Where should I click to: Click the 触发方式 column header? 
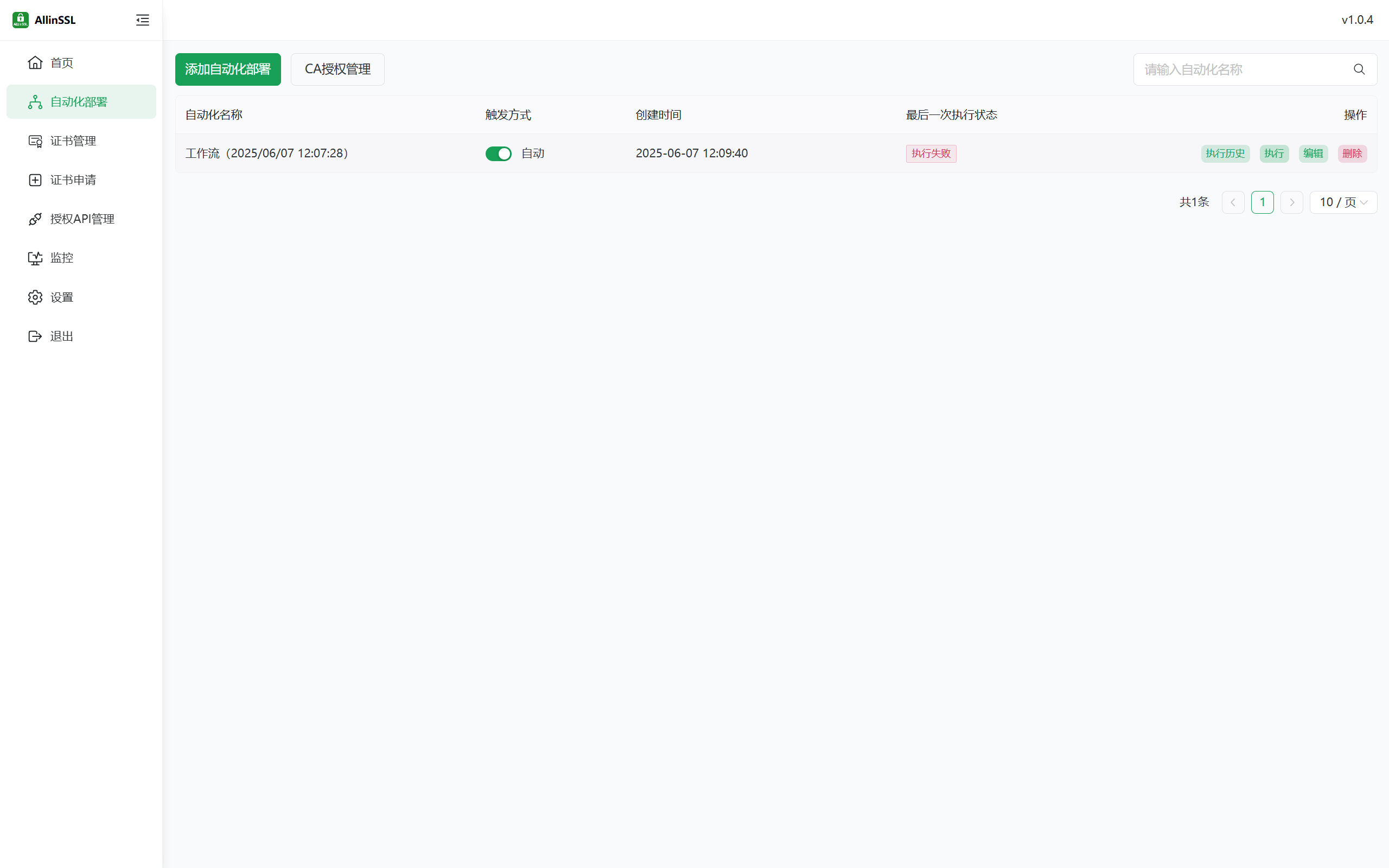click(x=508, y=115)
